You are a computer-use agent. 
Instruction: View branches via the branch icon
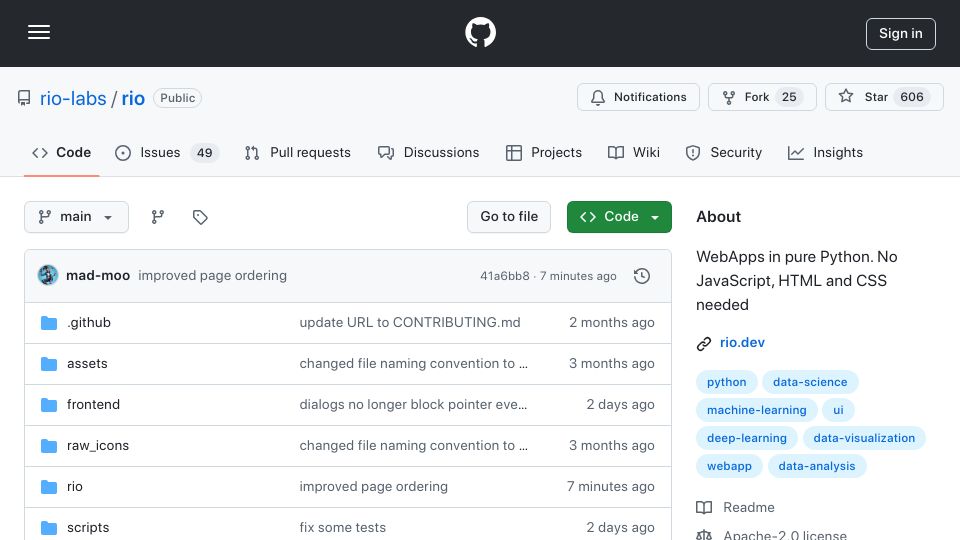click(x=158, y=217)
